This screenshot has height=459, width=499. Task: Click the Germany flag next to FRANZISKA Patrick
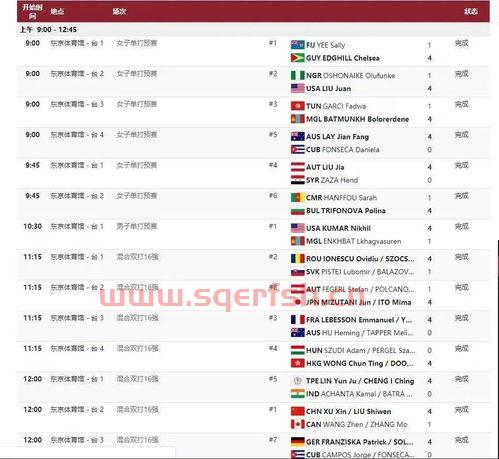(x=297, y=442)
